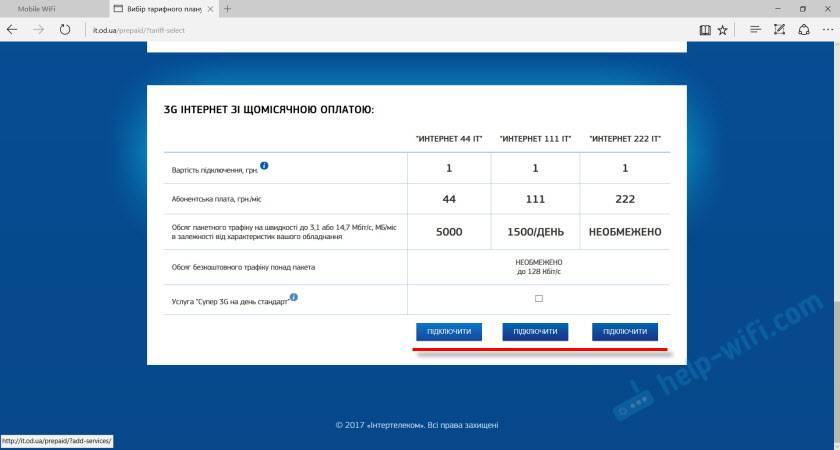
Task: Open a new tab with plus icon
Action: click(228, 9)
